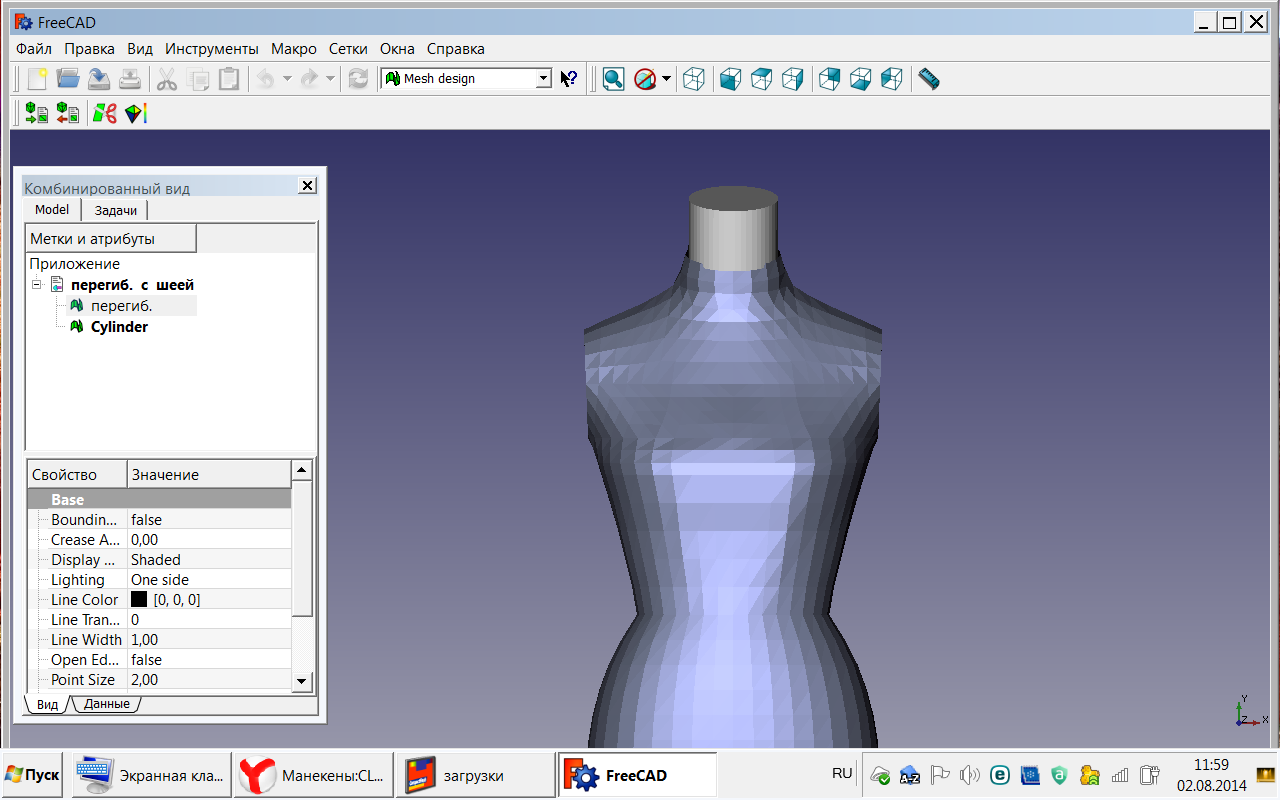Click the Line Color black swatch

point(139,600)
